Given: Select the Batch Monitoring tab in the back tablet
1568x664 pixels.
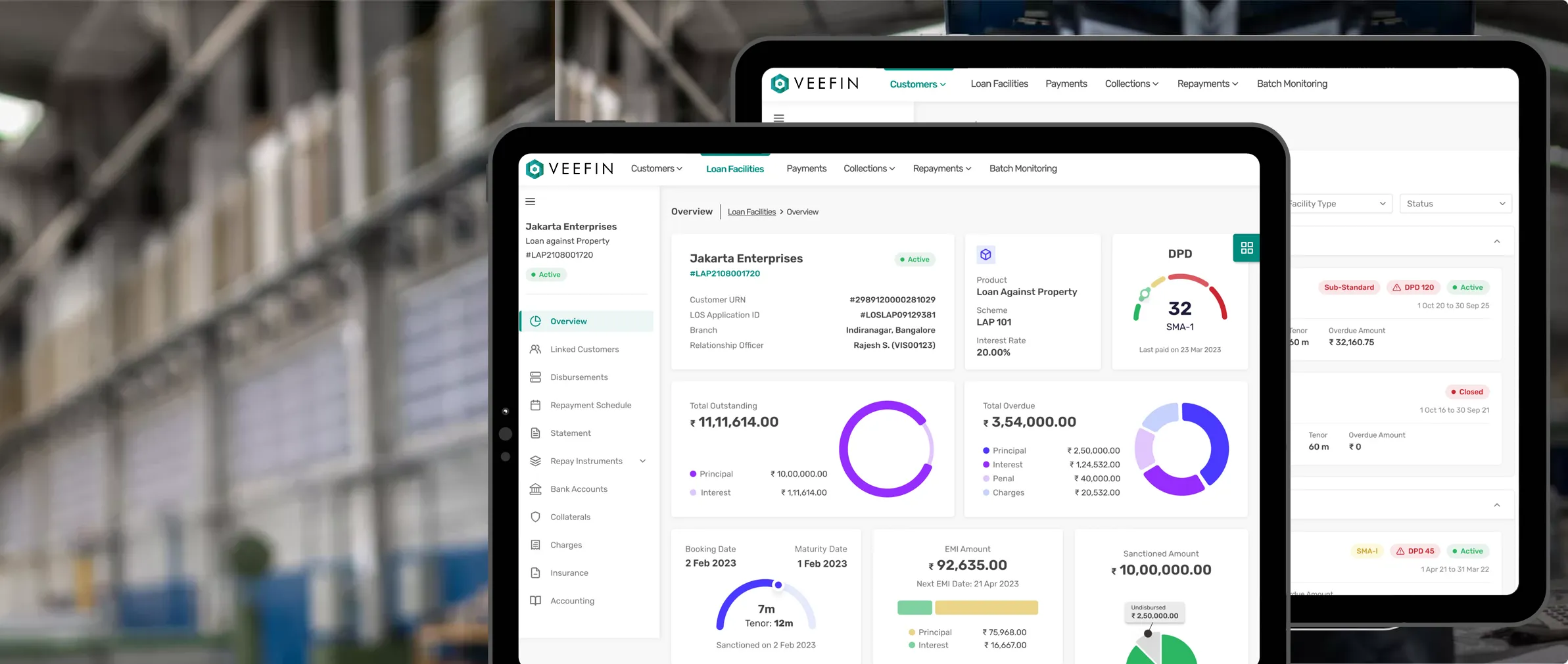Looking at the screenshot, I should [x=1292, y=84].
